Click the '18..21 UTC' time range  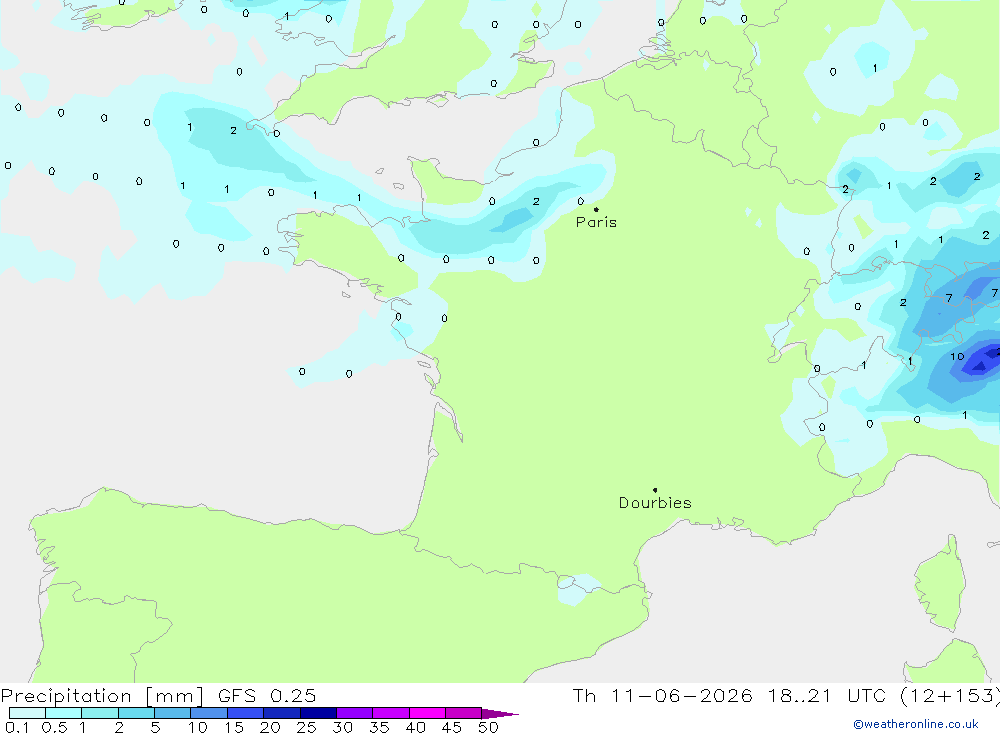tap(828, 696)
